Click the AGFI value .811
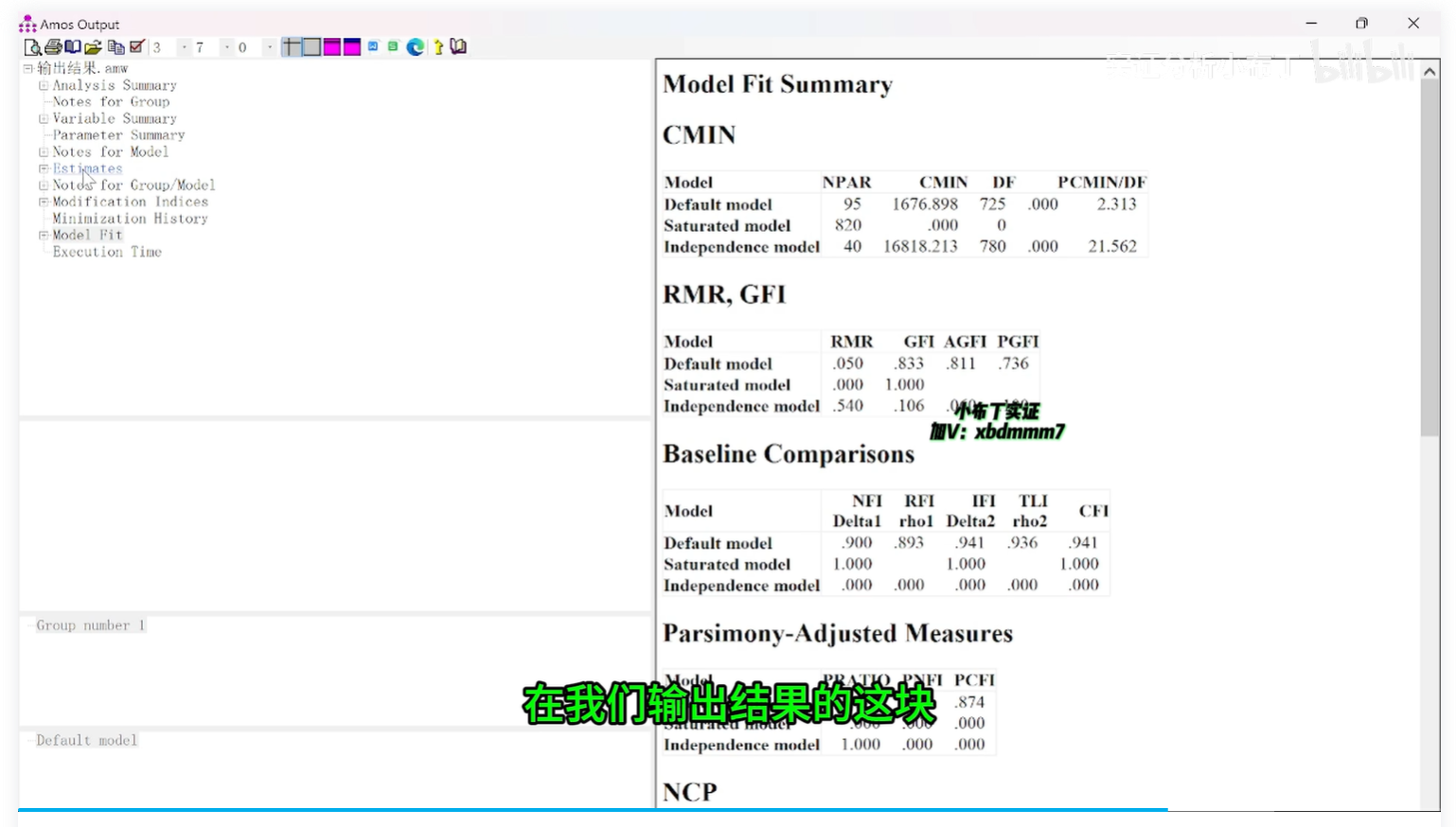 click(960, 363)
